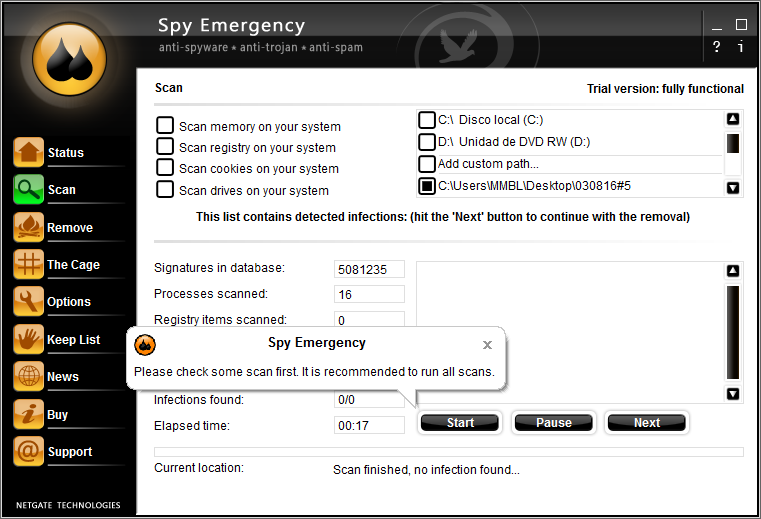Open the News globe icon
Screen dimensions: 761x519
[x=29, y=377]
